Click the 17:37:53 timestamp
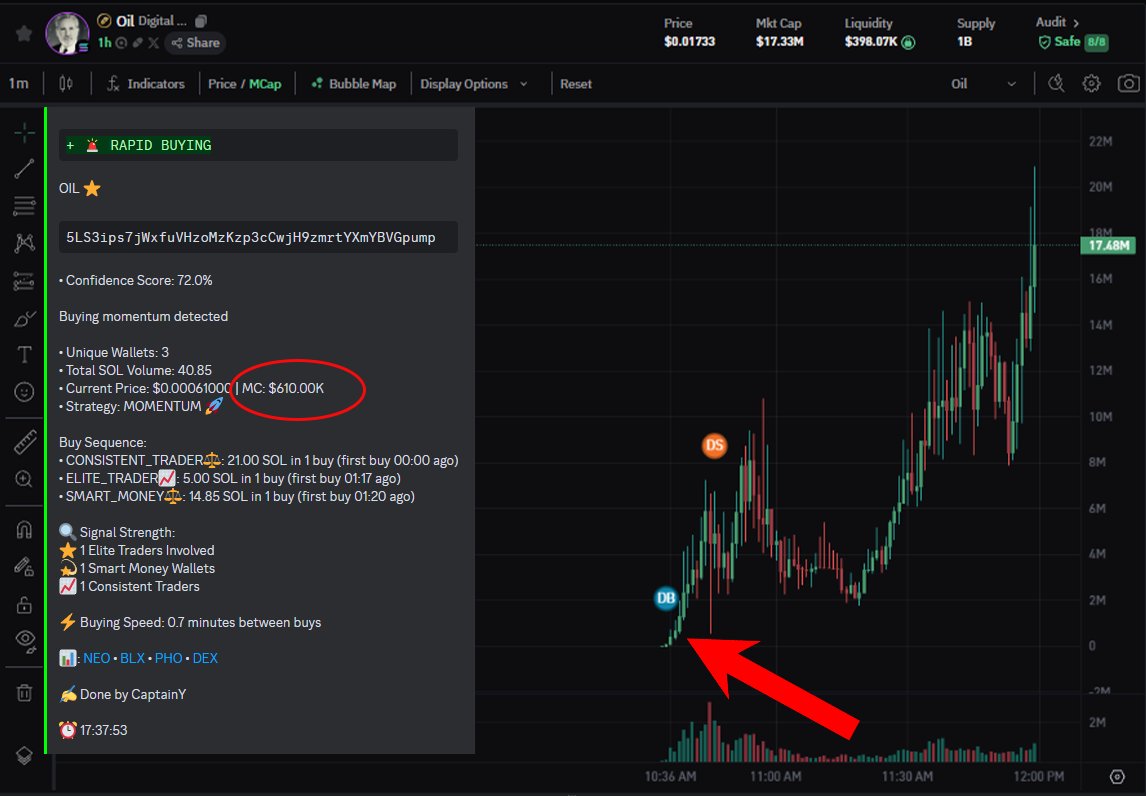 tap(104, 730)
